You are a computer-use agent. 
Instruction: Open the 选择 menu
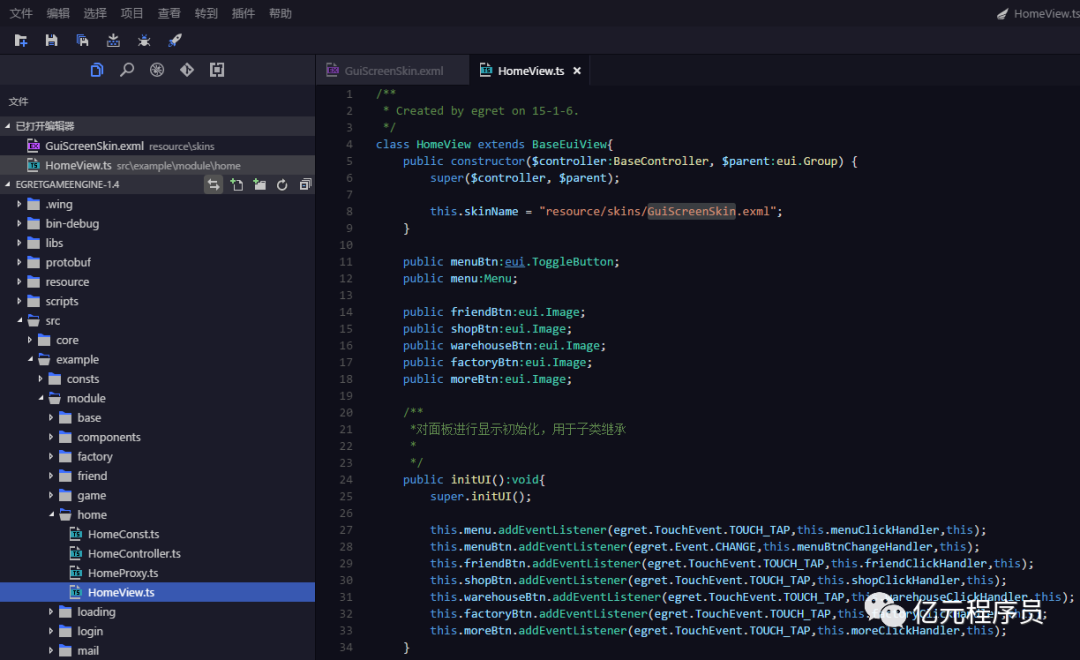(95, 13)
